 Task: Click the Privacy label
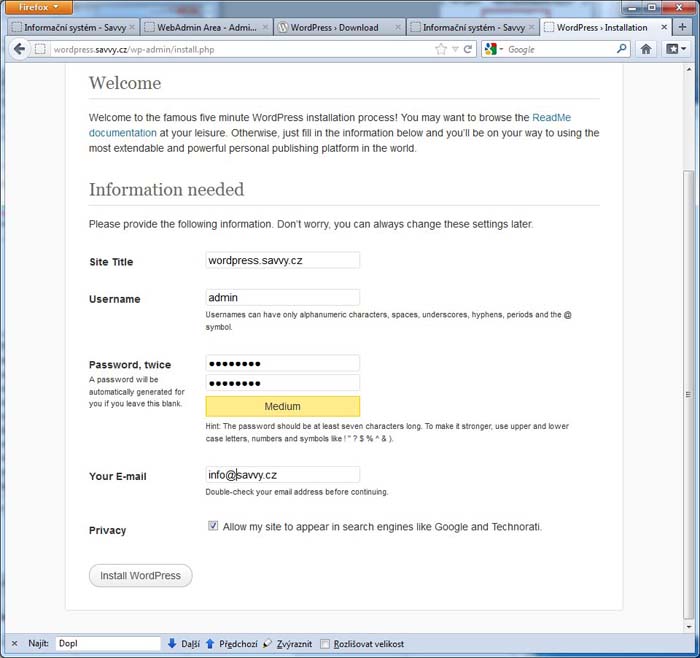[108, 530]
